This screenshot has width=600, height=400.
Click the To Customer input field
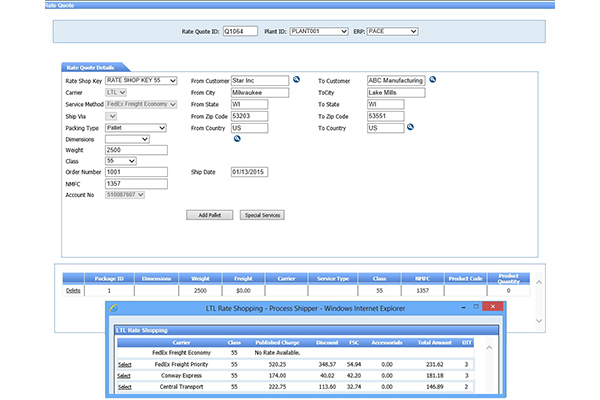[x=396, y=80]
